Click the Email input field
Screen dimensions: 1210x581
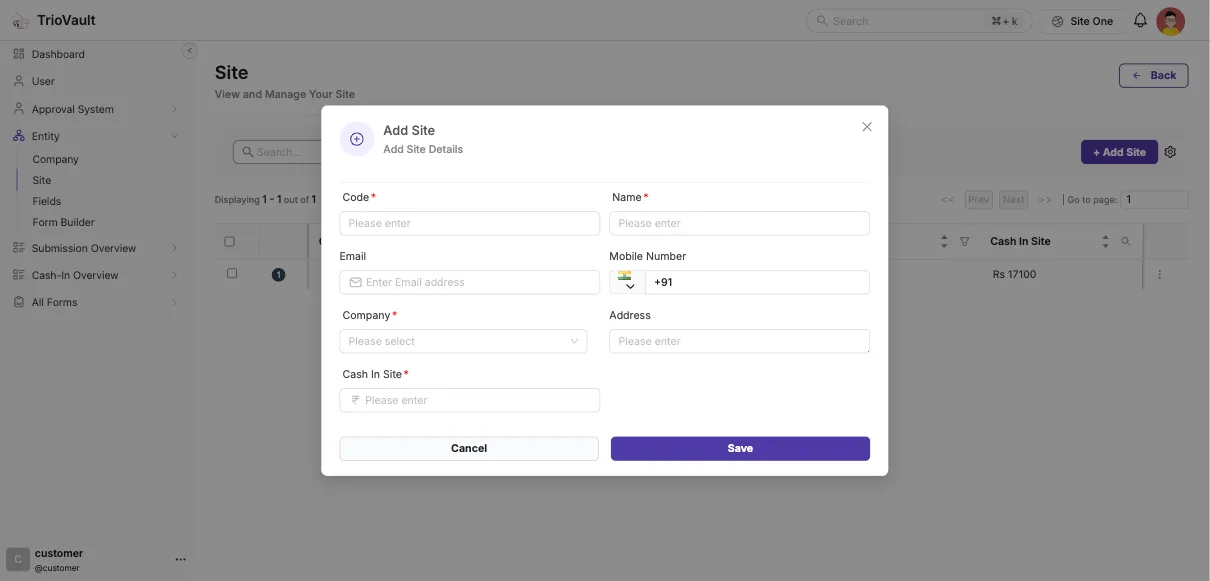468,281
